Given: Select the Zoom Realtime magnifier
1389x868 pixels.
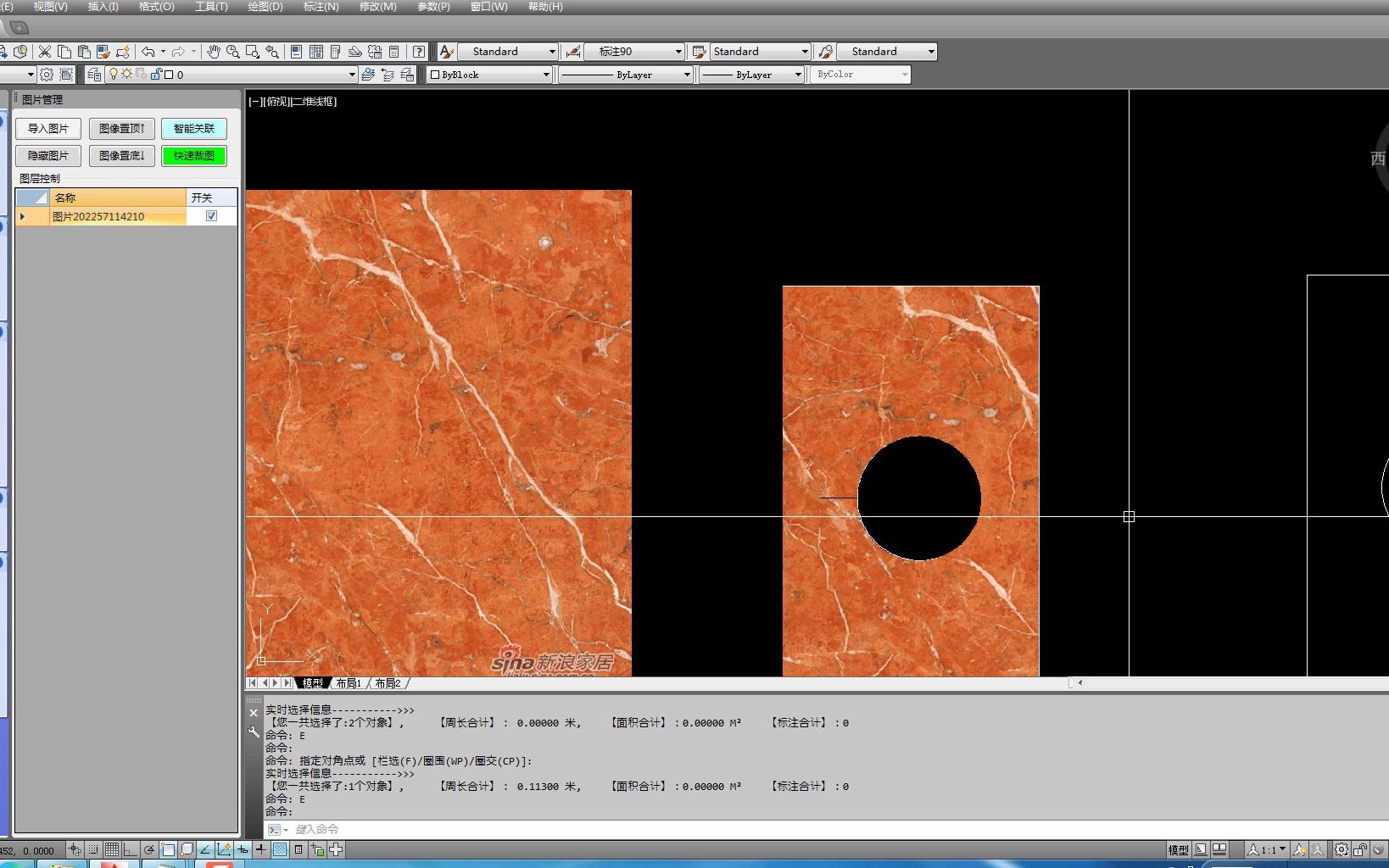Looking at the screenshot, I should 233,52.
